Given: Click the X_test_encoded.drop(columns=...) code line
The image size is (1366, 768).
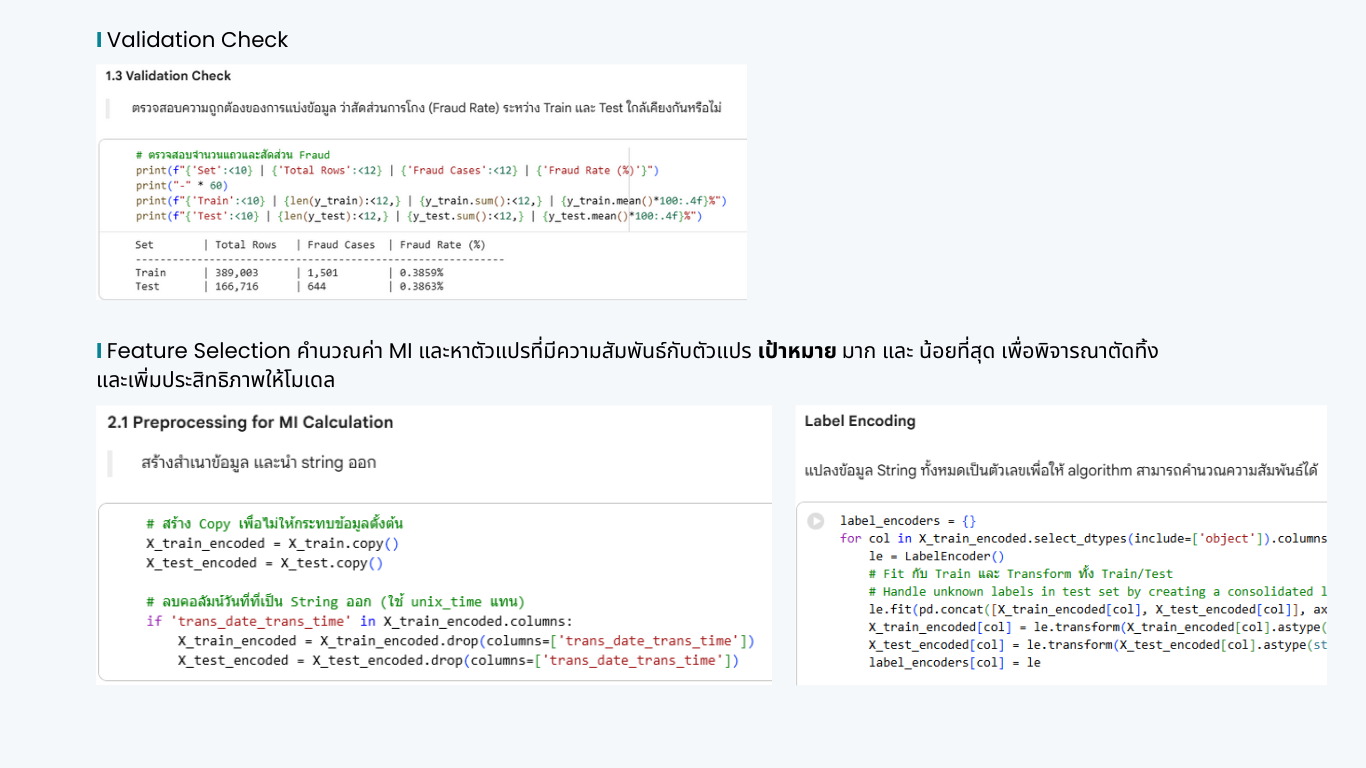Looking at the screenshot, I should click(458, 660).
